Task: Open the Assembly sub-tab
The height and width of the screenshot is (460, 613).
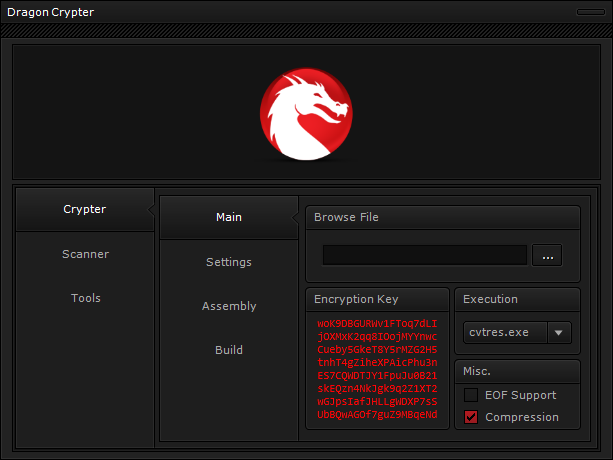Action: (229, 306)
